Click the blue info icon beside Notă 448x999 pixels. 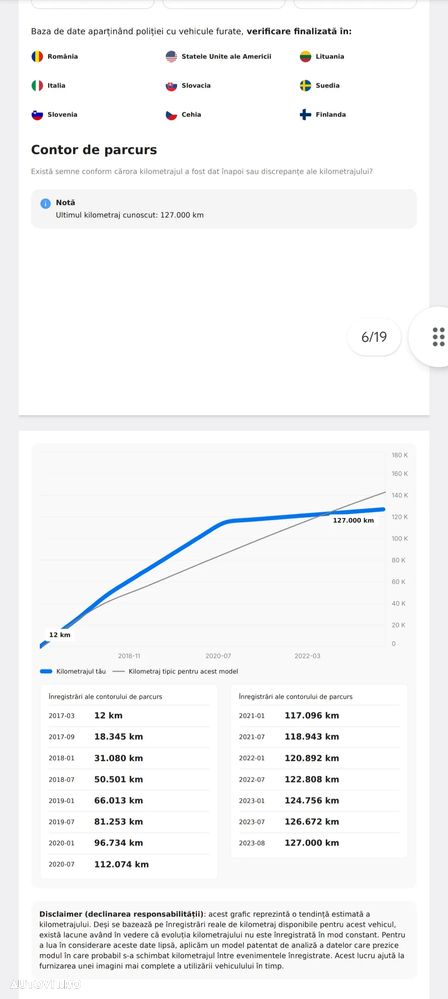tap(45, 203)
